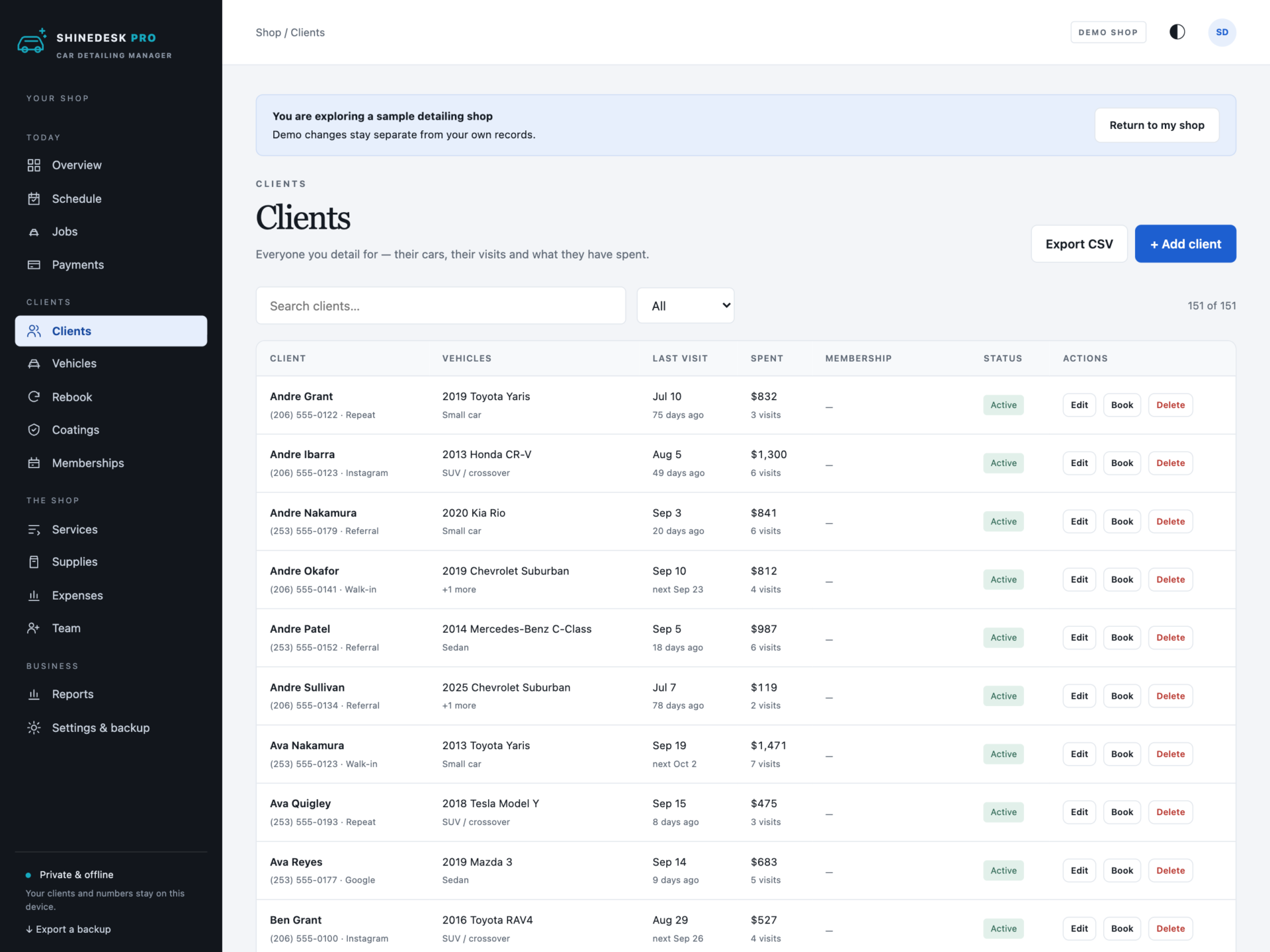Edit Ava Nakamura's details

point(1079,754)
